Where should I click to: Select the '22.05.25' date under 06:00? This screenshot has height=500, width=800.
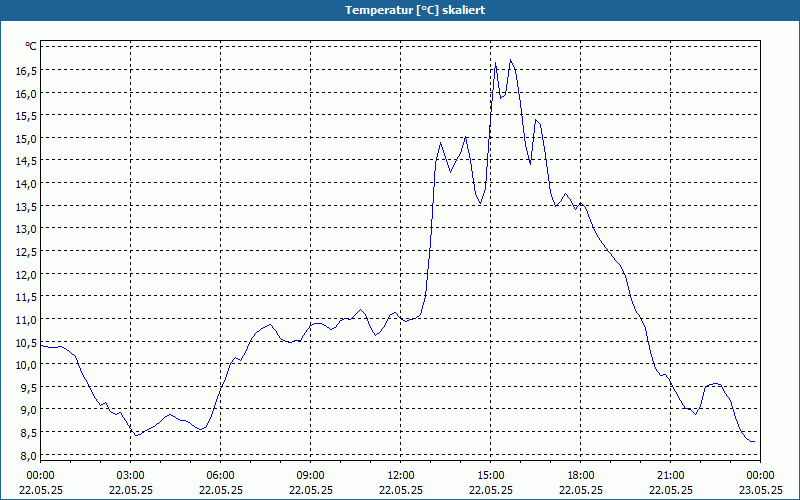220,490
